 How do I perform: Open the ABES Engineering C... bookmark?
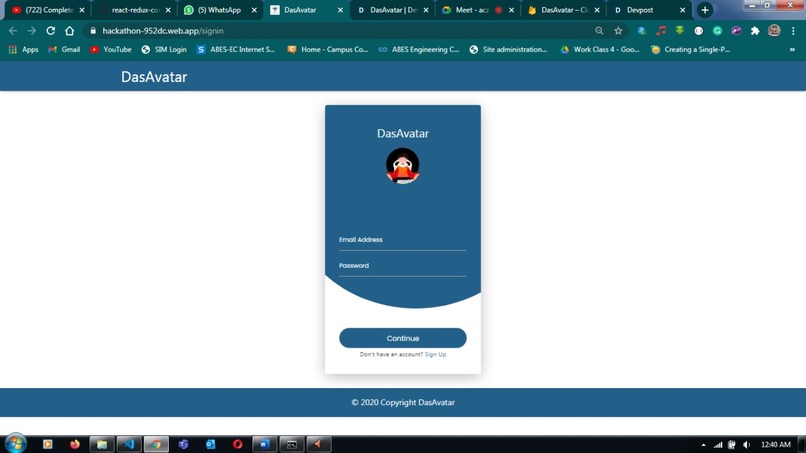[419, 49]
